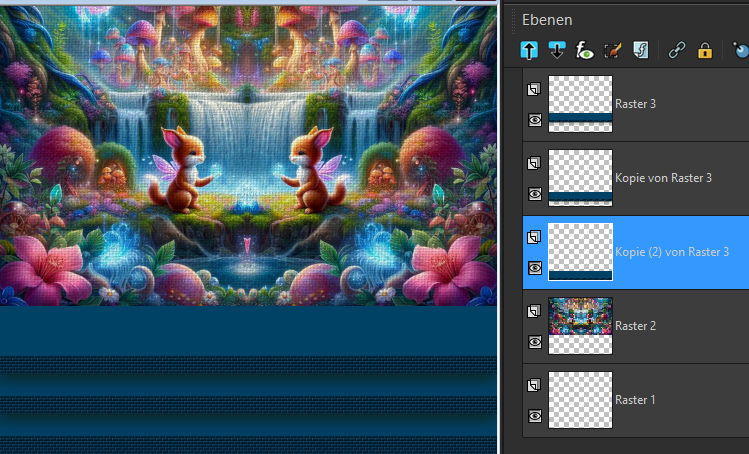749x454 pixels.
Task: Click the 'Raster 3' layer name
Action: (635, 104)
